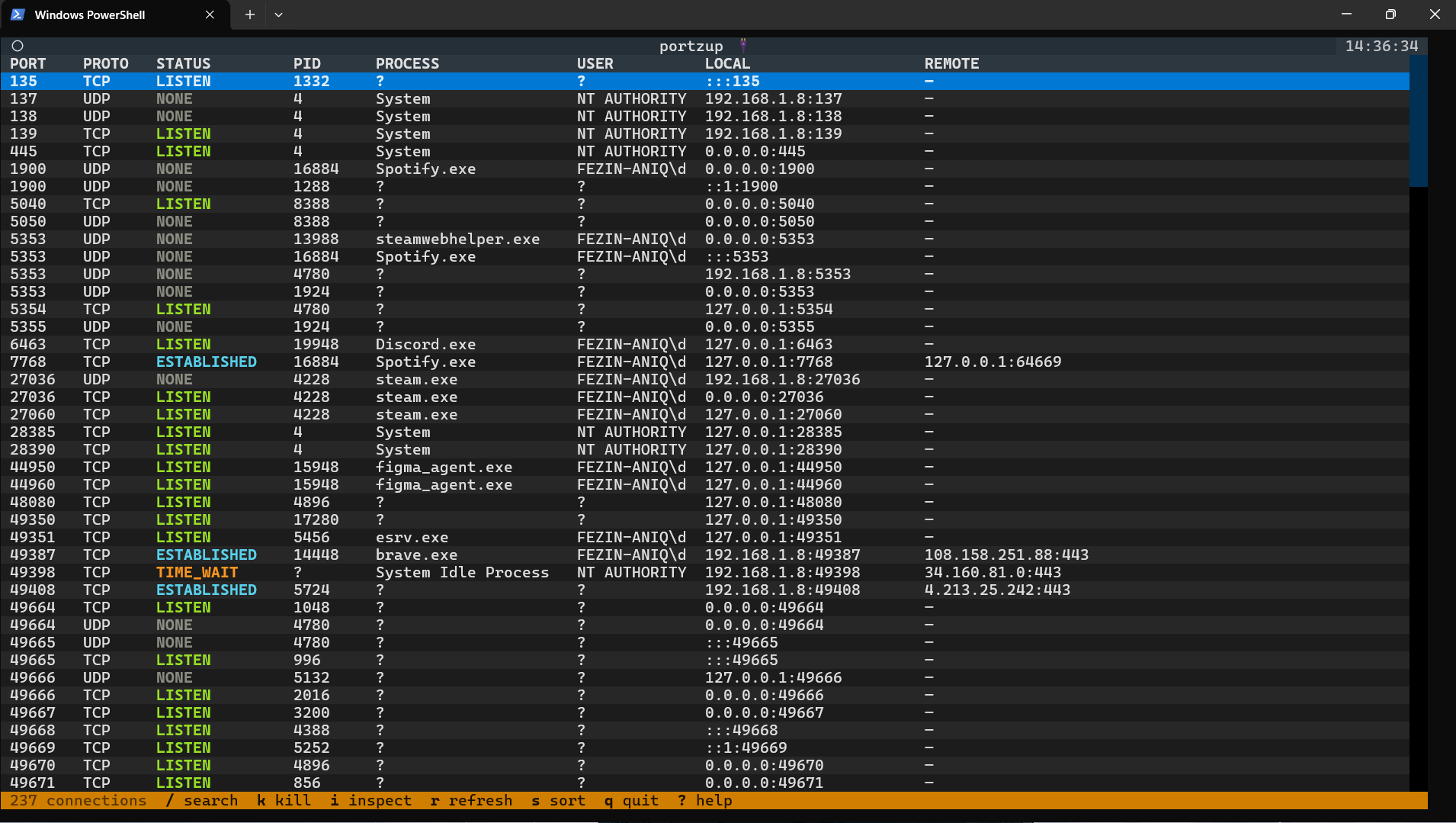
Task: Click local address 127.0.0.1:27060
Action: [773, 415]
